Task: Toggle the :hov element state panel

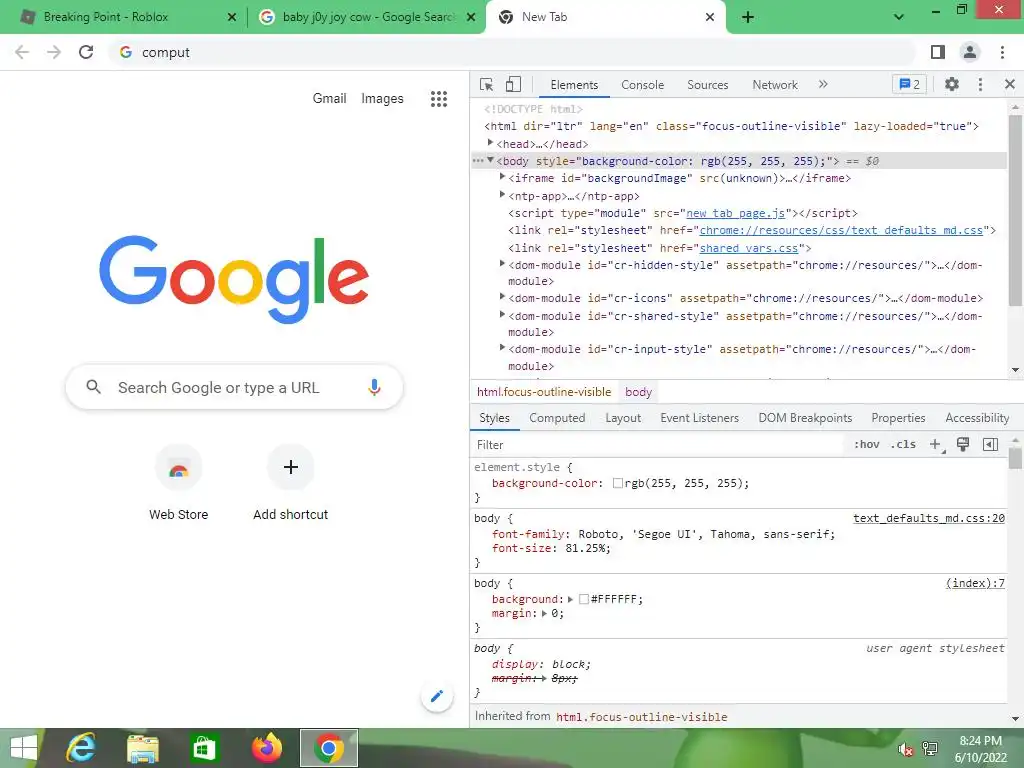Action: coord(866,445)
